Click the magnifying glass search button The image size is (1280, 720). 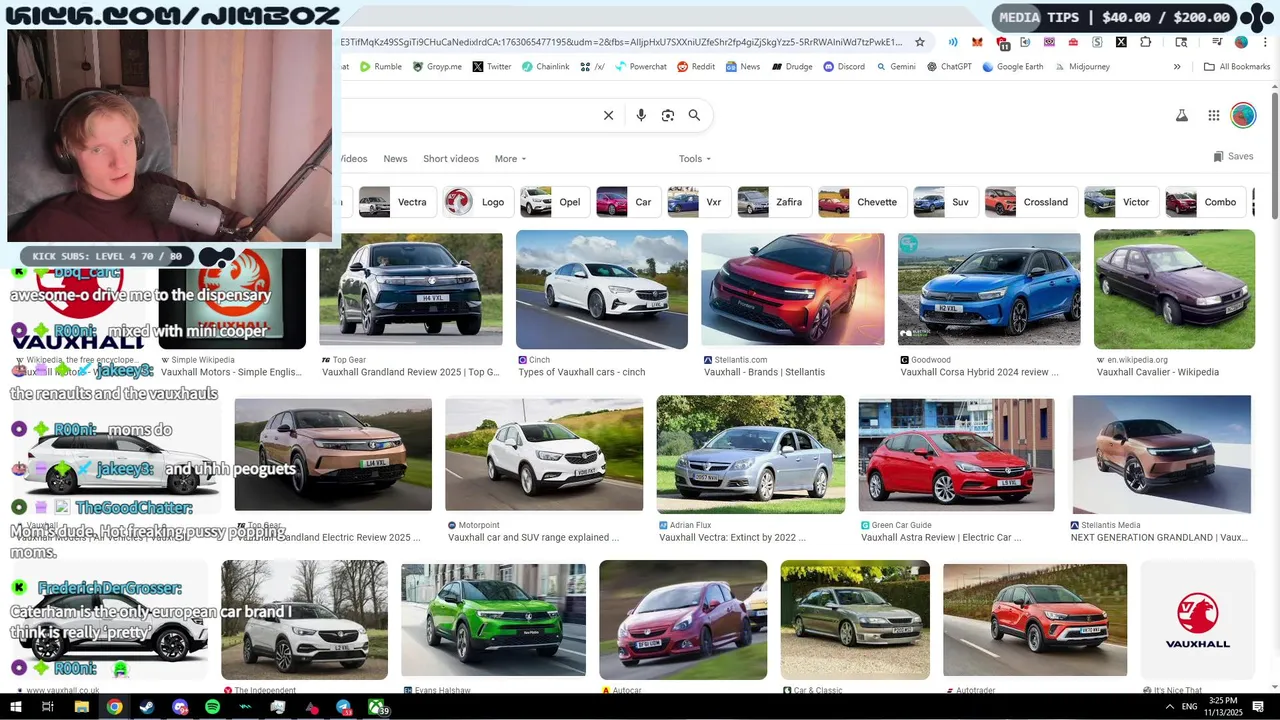click(x=694, y=115)
